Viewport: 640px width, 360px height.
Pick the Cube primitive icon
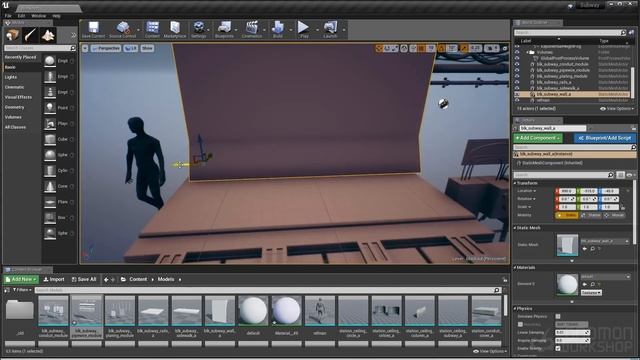[50, 139]
